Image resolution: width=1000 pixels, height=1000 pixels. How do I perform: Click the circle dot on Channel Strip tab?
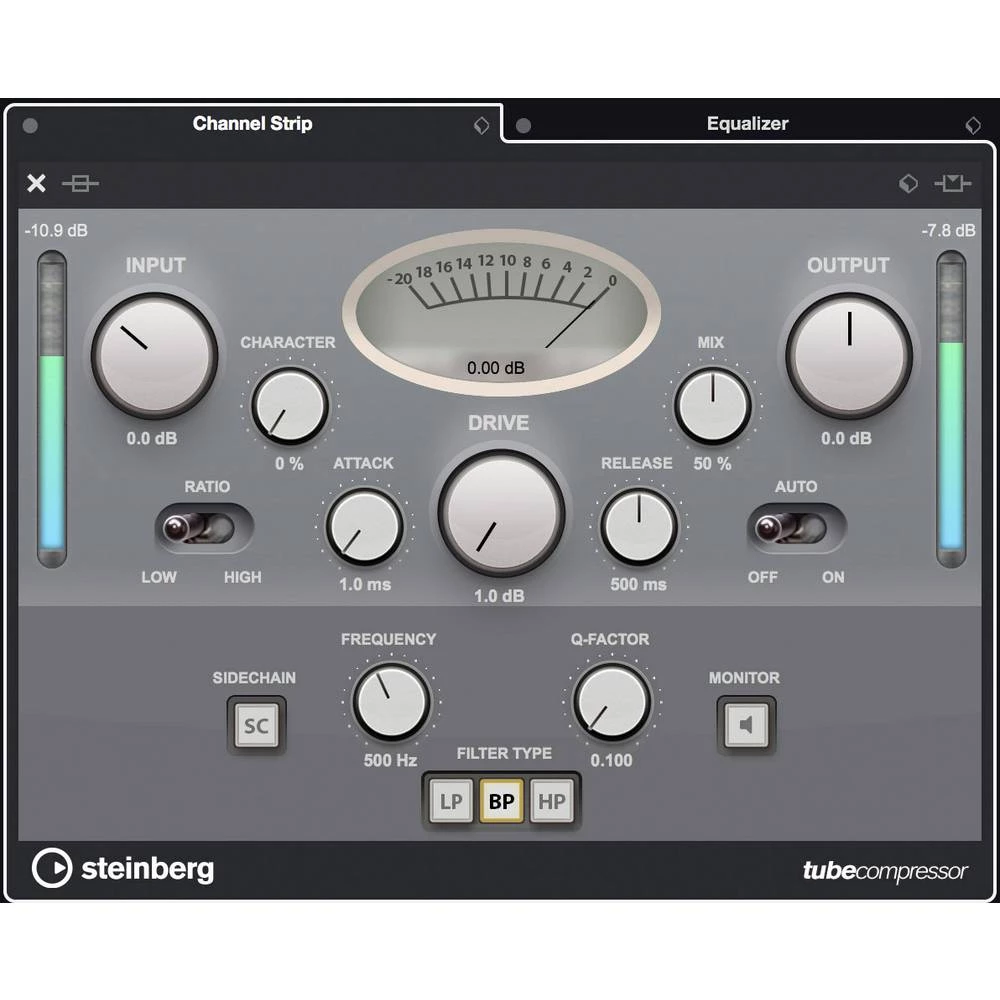[30, 125]
